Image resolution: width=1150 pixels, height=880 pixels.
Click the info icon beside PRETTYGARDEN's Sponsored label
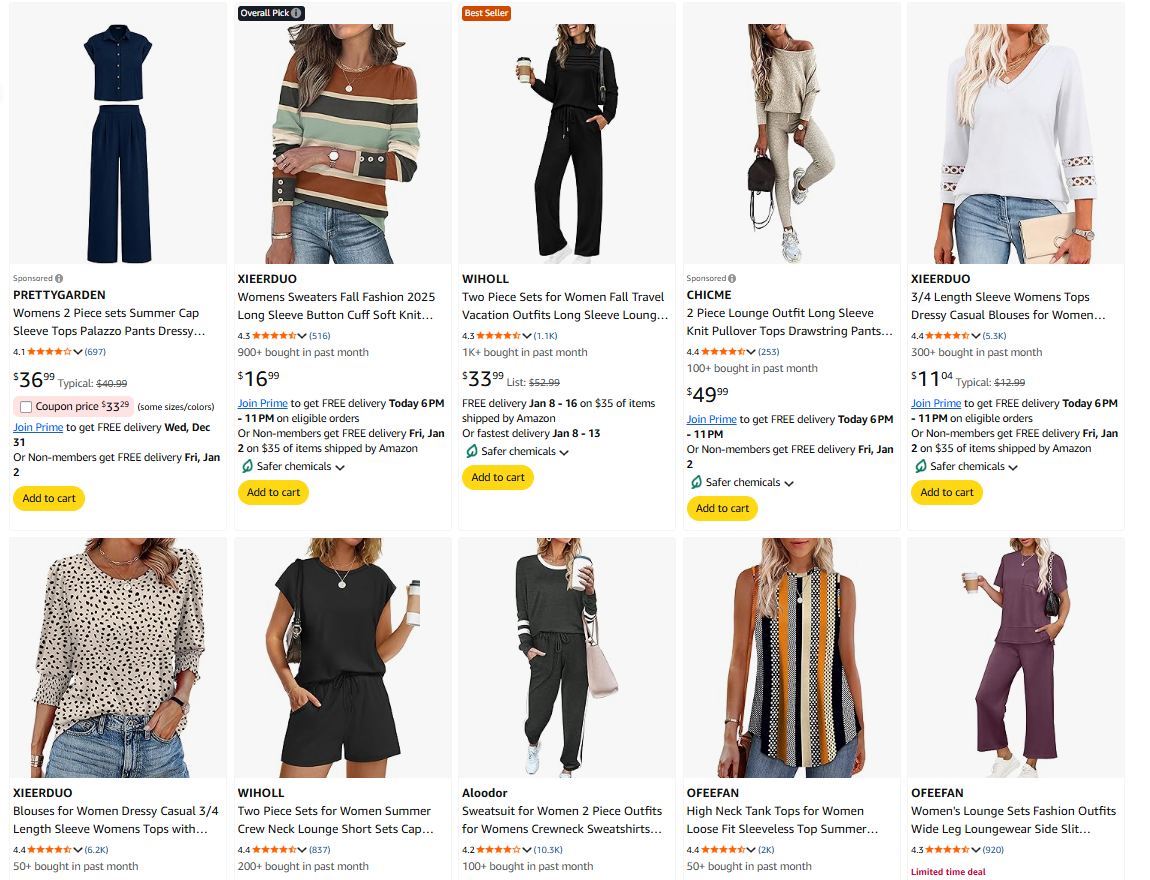(x=59, y=278)
